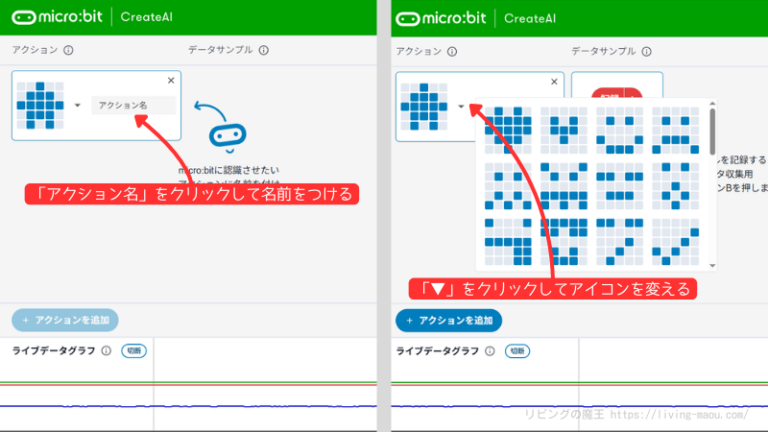The width and height of the screenshot is (768, 432).
Task: Click info icon next to アクション in left panel
Action: 68,50
